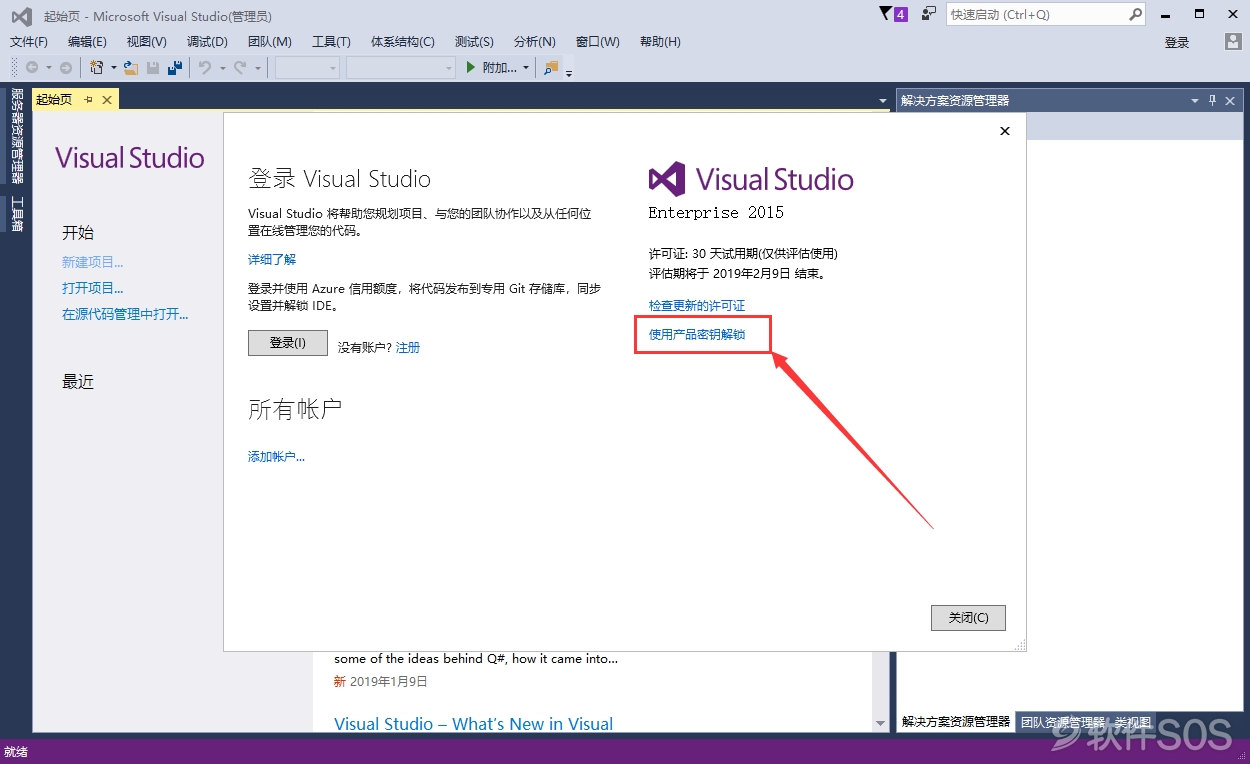Click the magnifier icon in Quick Launch

coord(1135,14)
